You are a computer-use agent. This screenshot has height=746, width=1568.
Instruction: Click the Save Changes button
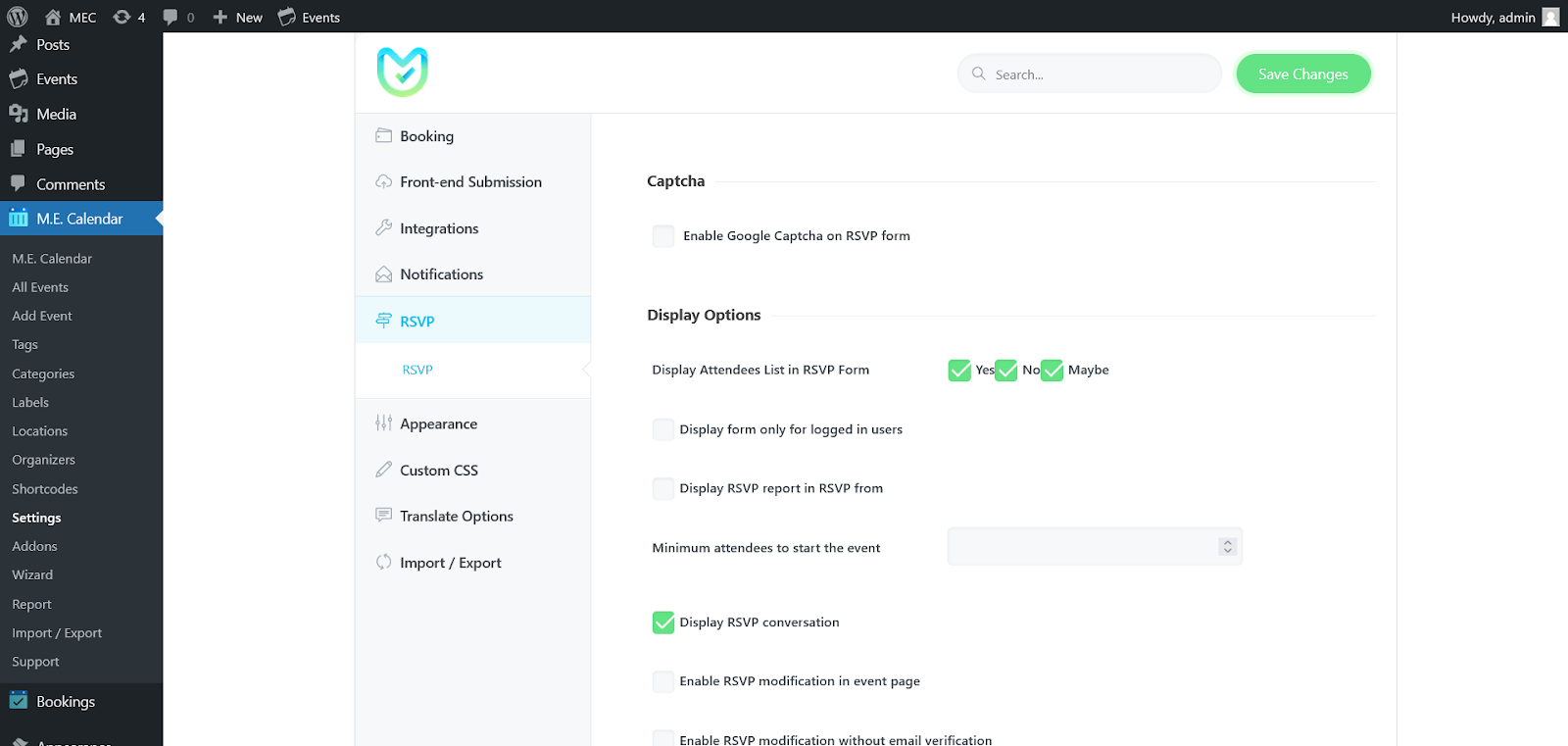(1302, 74)
